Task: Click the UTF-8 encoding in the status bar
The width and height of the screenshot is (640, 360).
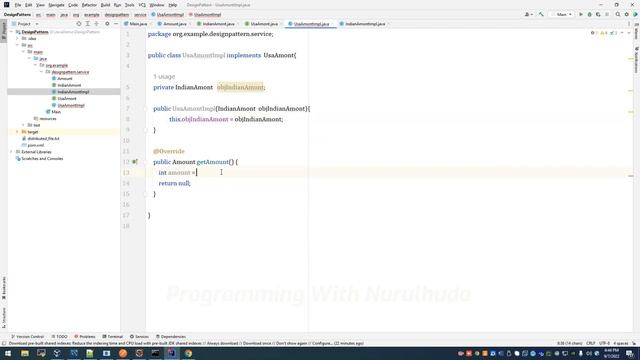Action: point(604,344)
